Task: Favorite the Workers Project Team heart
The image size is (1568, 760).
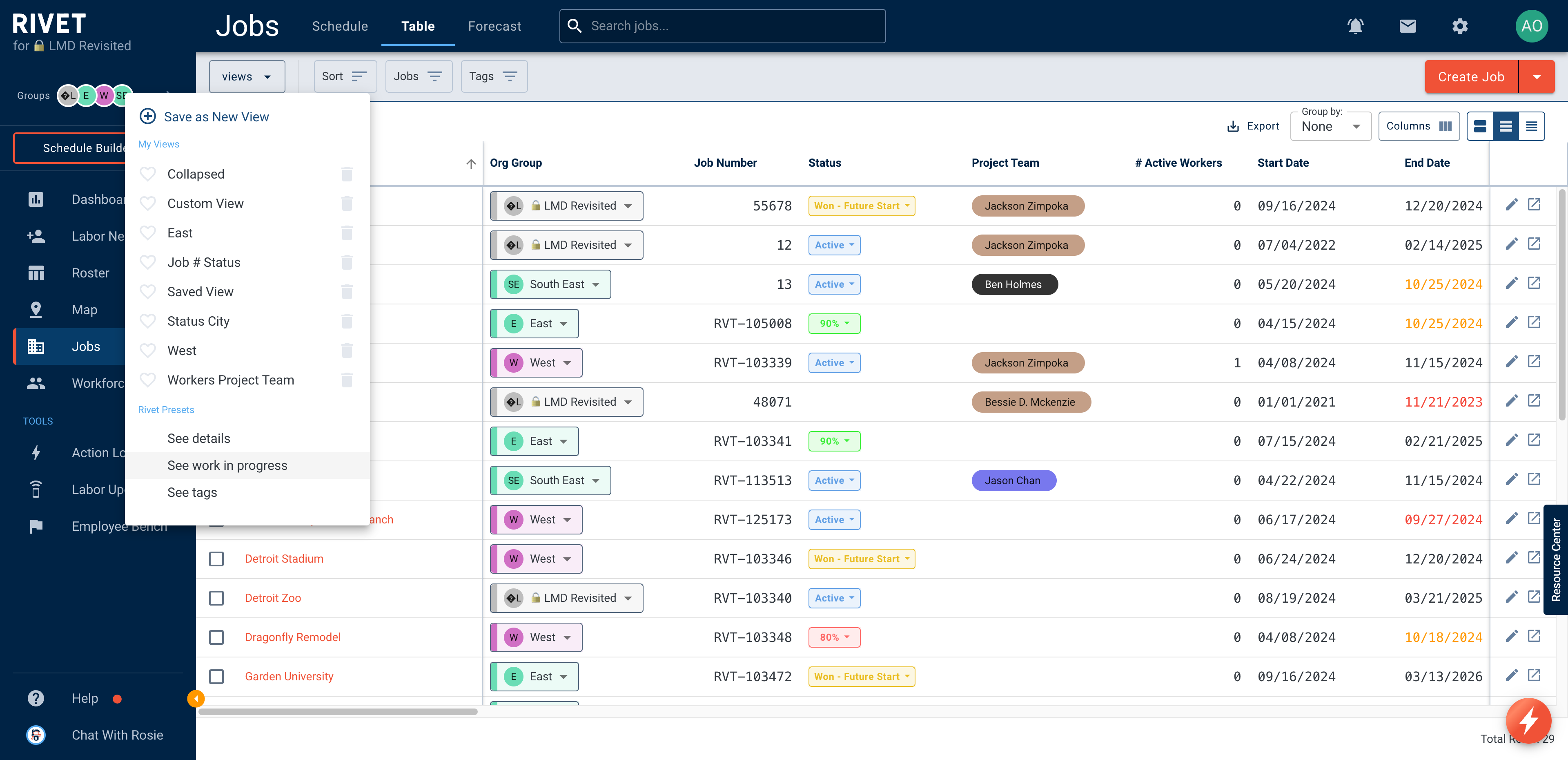Action: point(147,380)
